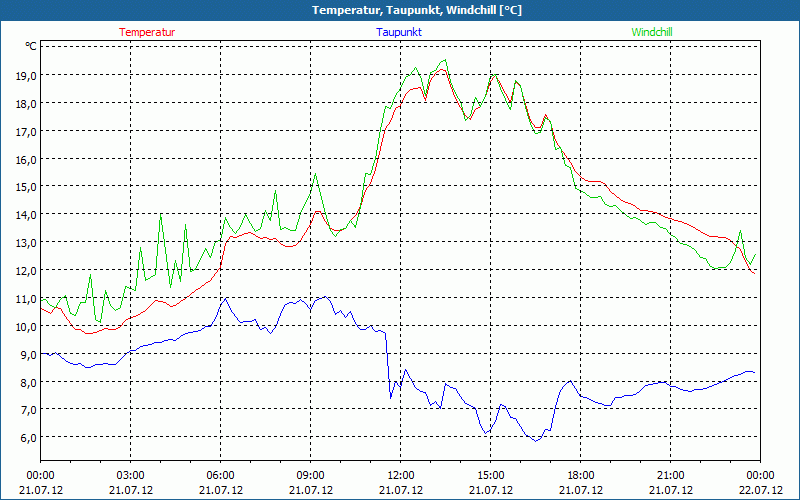Image resolution: width=800 pixels, height=500 pixels.
Task: Click the '10,0' y-axis value
Action: coord(26,326)
